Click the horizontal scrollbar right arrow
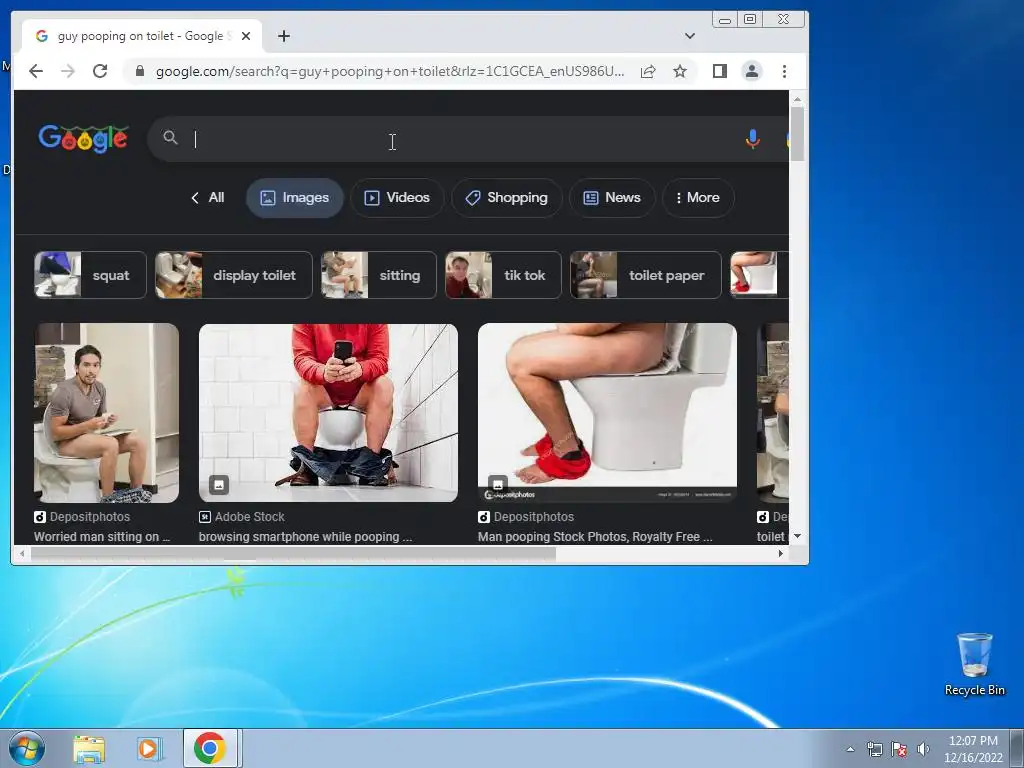Viewport: 1024px width, 768px height. [x=780, y=554]
